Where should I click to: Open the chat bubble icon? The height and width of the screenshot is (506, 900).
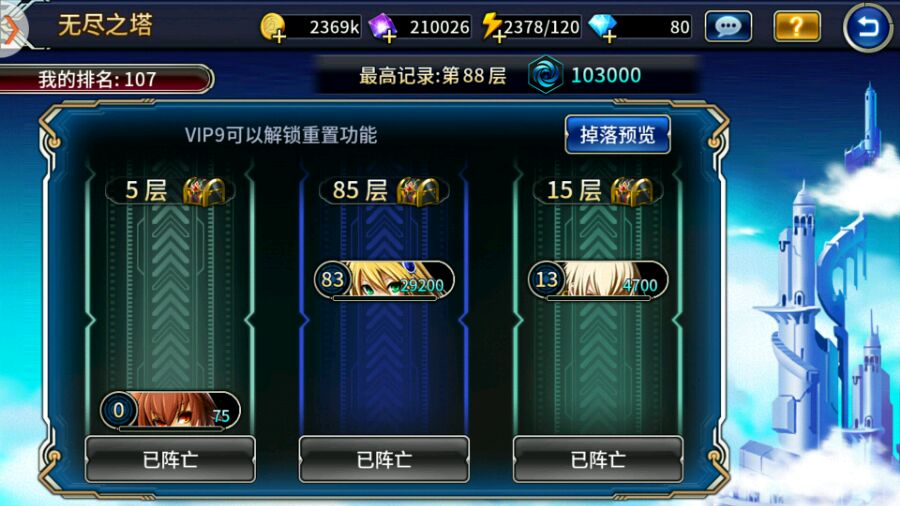[728, 26]
